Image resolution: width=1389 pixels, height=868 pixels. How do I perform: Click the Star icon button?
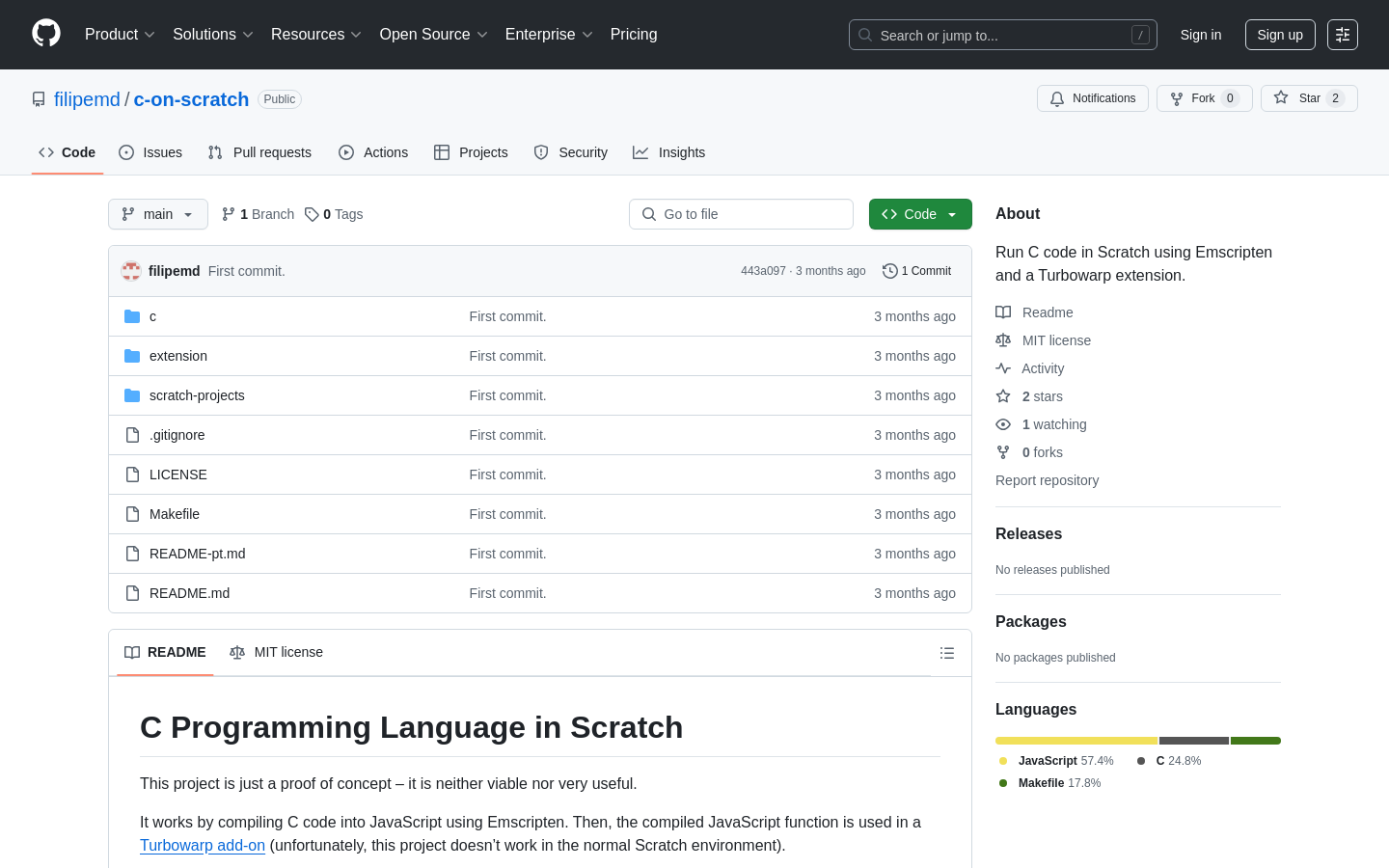[1281, 97]
